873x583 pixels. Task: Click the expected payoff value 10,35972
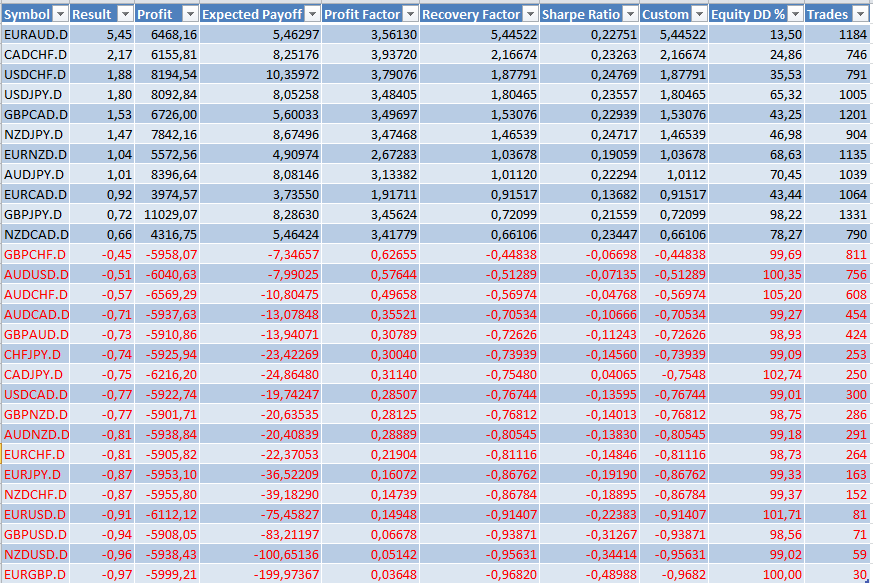pyautogui.click(x=292, y=75)
